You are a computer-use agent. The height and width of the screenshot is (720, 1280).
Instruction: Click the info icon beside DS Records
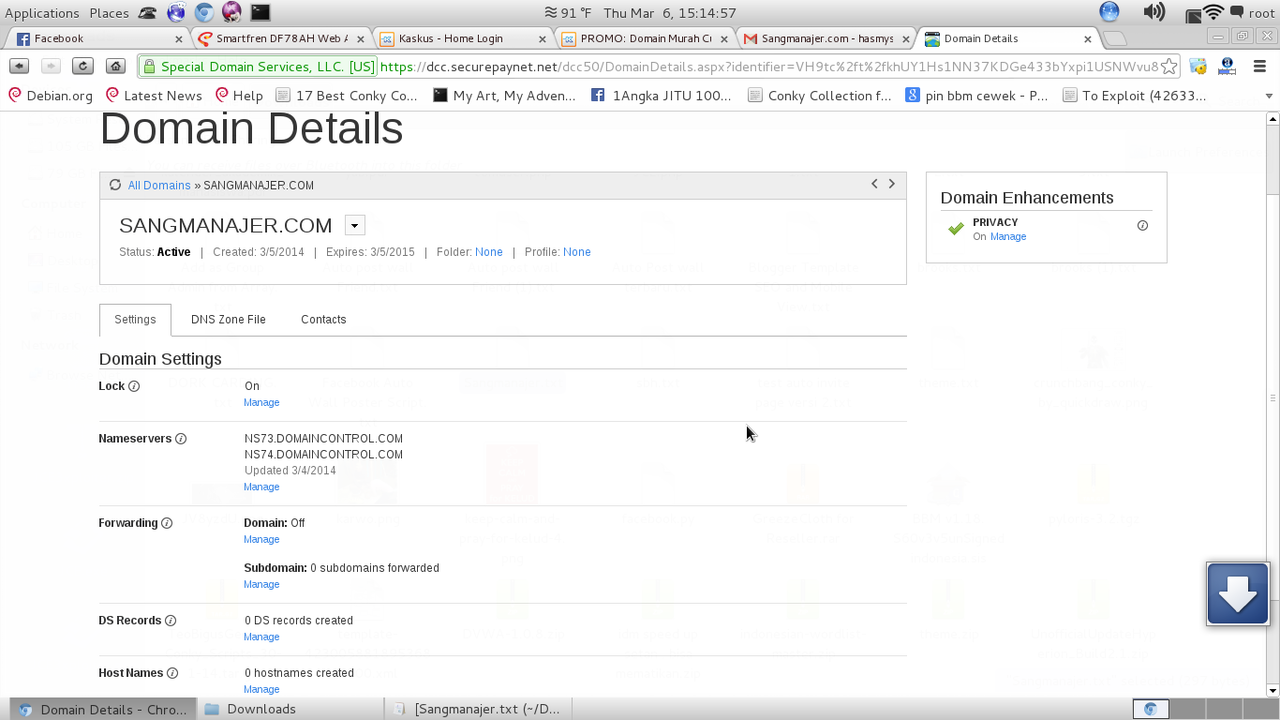[170, 621]
